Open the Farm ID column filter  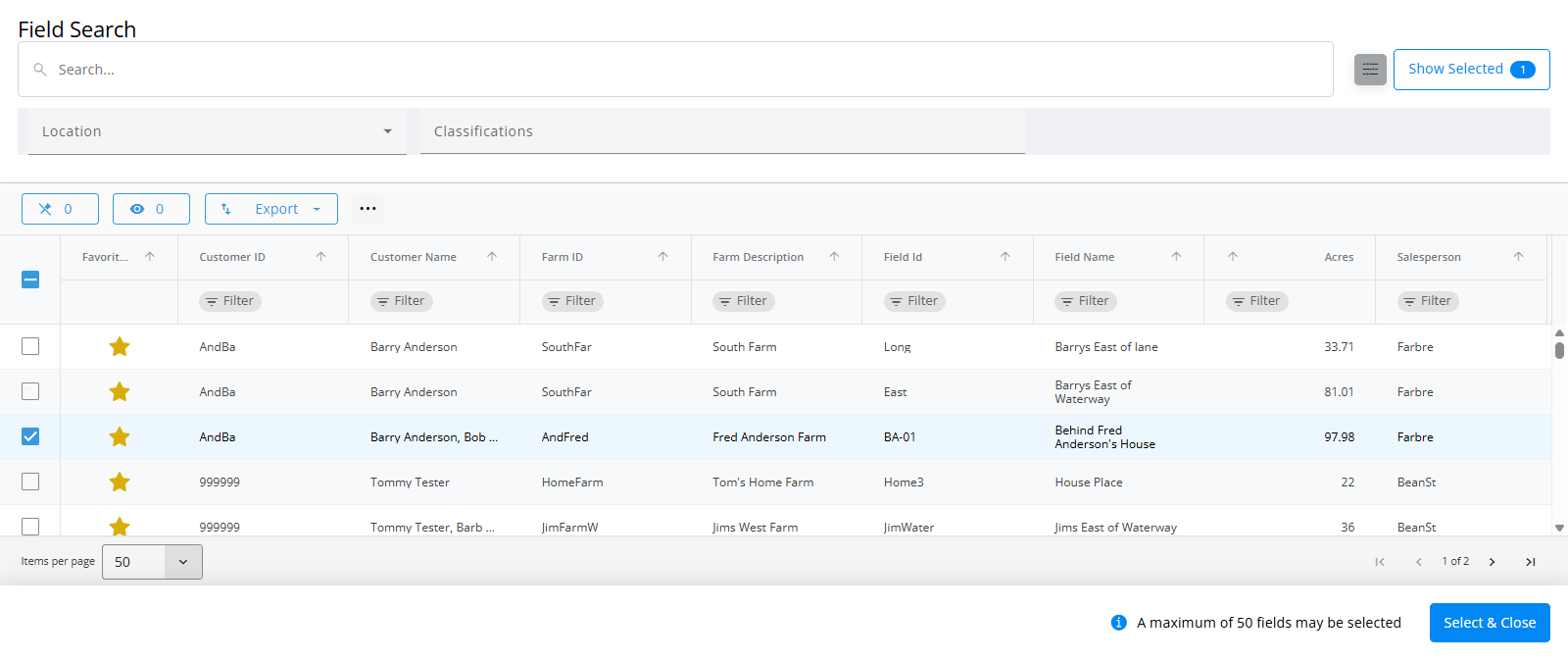click(572, 301)
